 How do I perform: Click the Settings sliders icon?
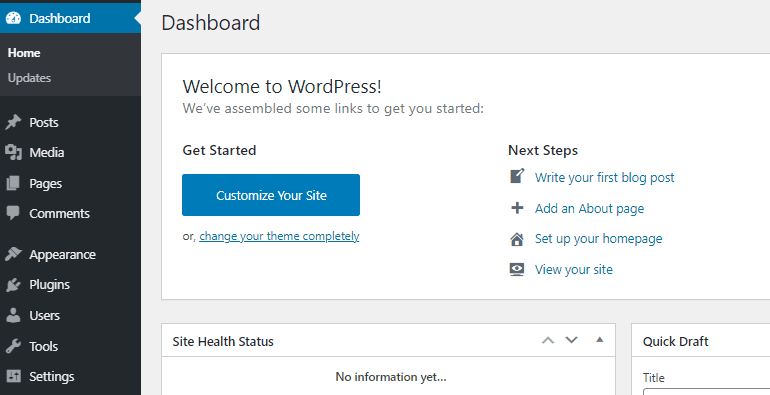tap(13, 376)
